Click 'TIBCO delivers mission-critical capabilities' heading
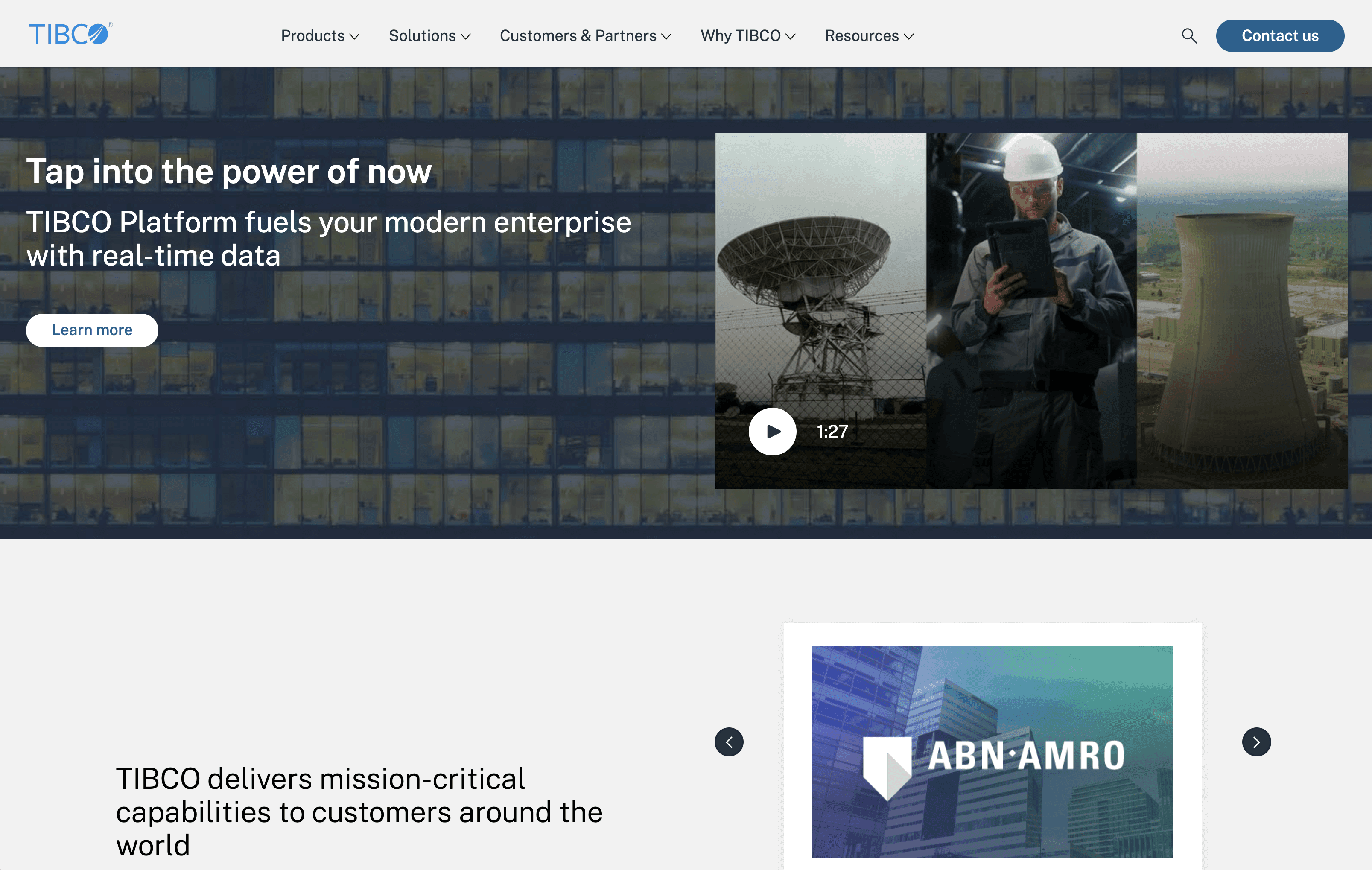The height and width of the screenshot is (870, 1372). [x=359, y=812]
